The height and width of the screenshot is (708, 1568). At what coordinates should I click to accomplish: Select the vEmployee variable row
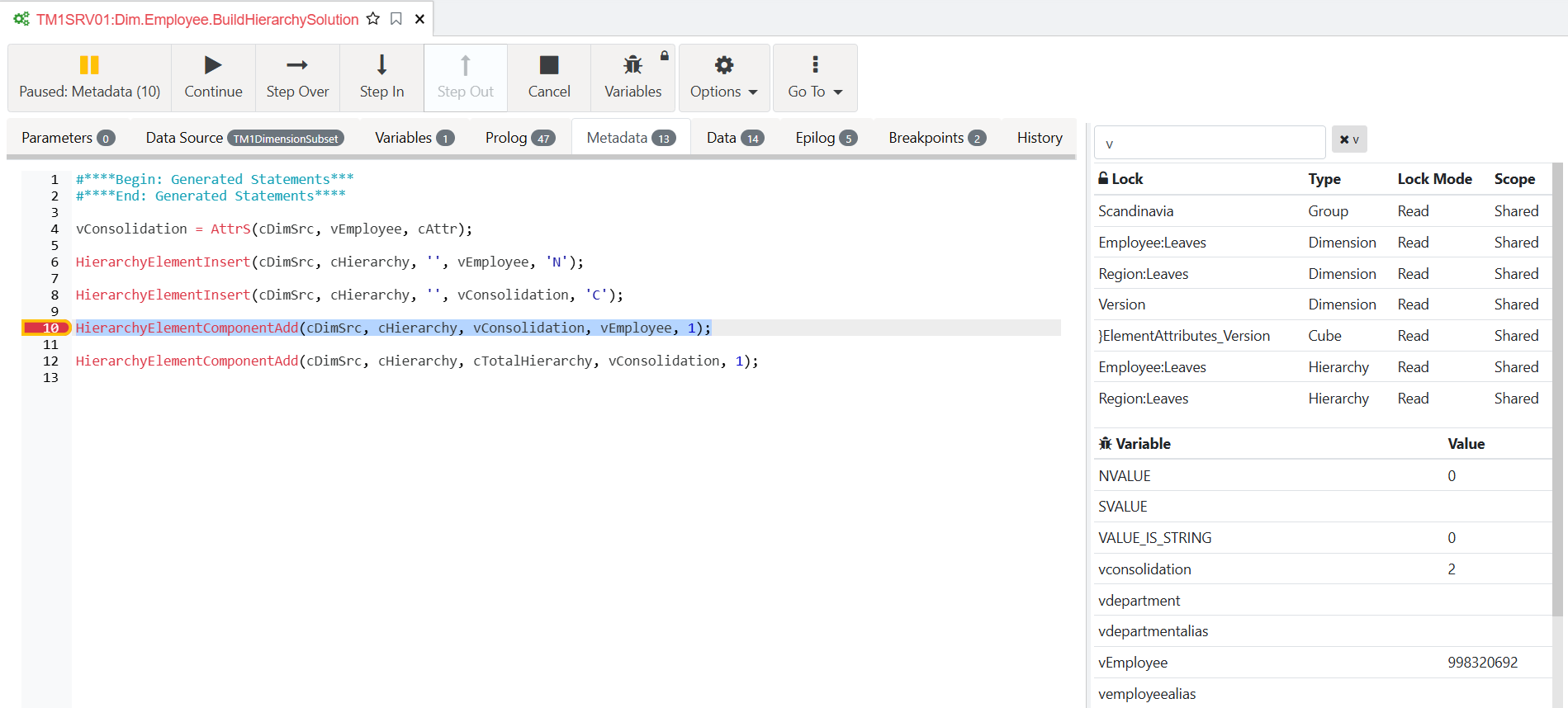tap(1323, 663)
